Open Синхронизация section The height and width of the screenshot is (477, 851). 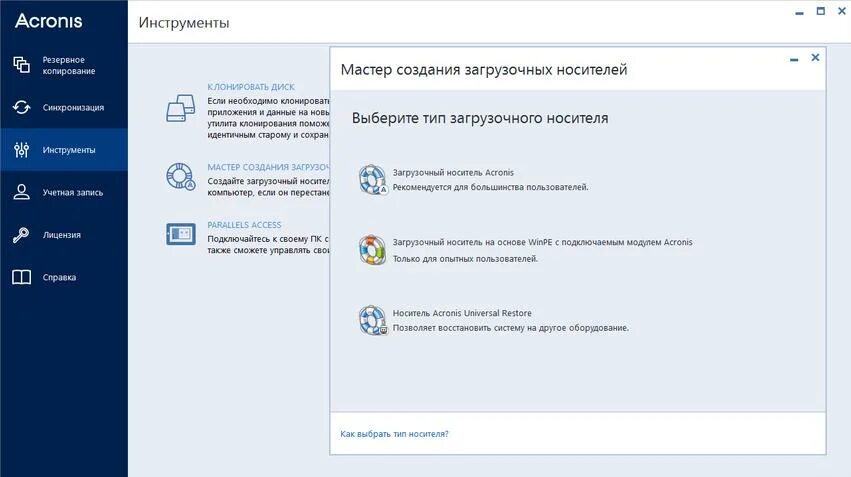(64, 107)
